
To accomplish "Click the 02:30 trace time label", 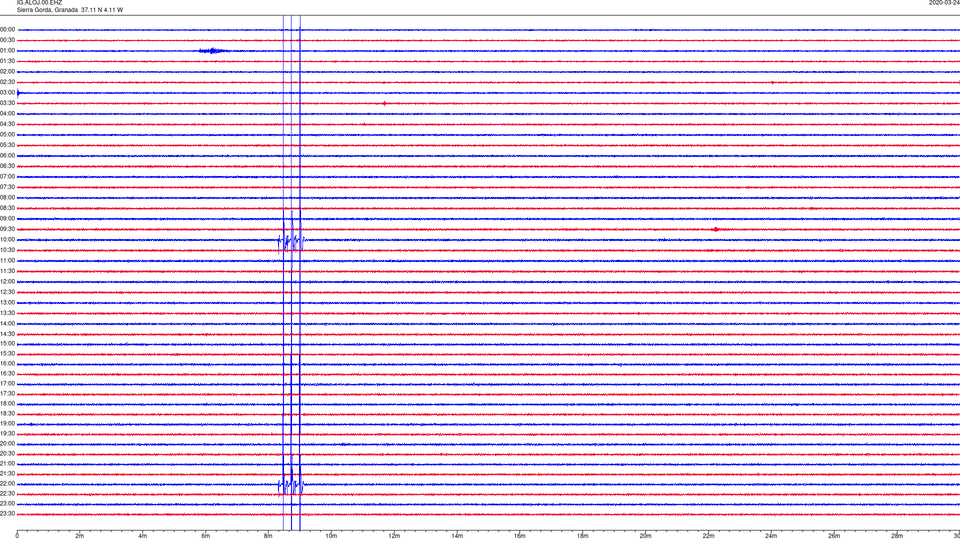I will tap(7, 82).
